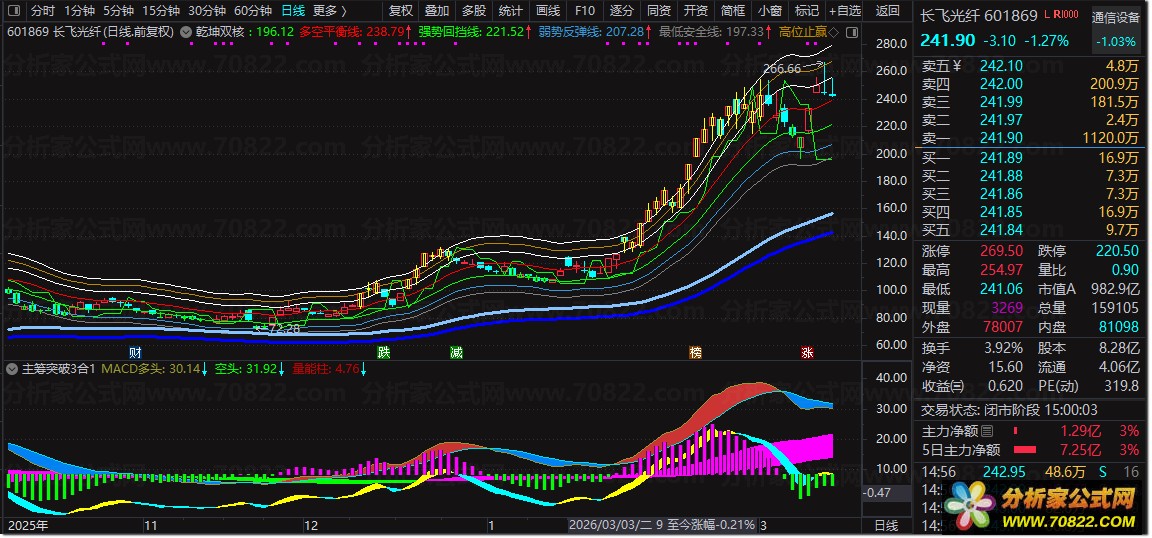Click the ¥ icon beside 卖五
This screenshot has height=538, width=1152.
click(x=957, y=65)
